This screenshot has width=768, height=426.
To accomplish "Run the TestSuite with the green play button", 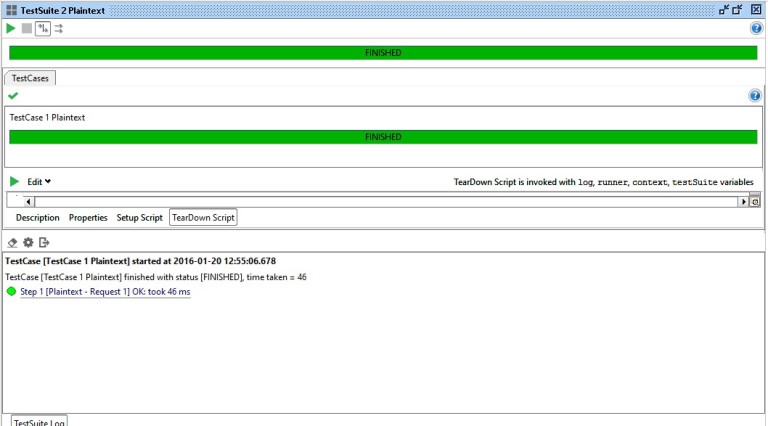I will (x=11, y=28).
